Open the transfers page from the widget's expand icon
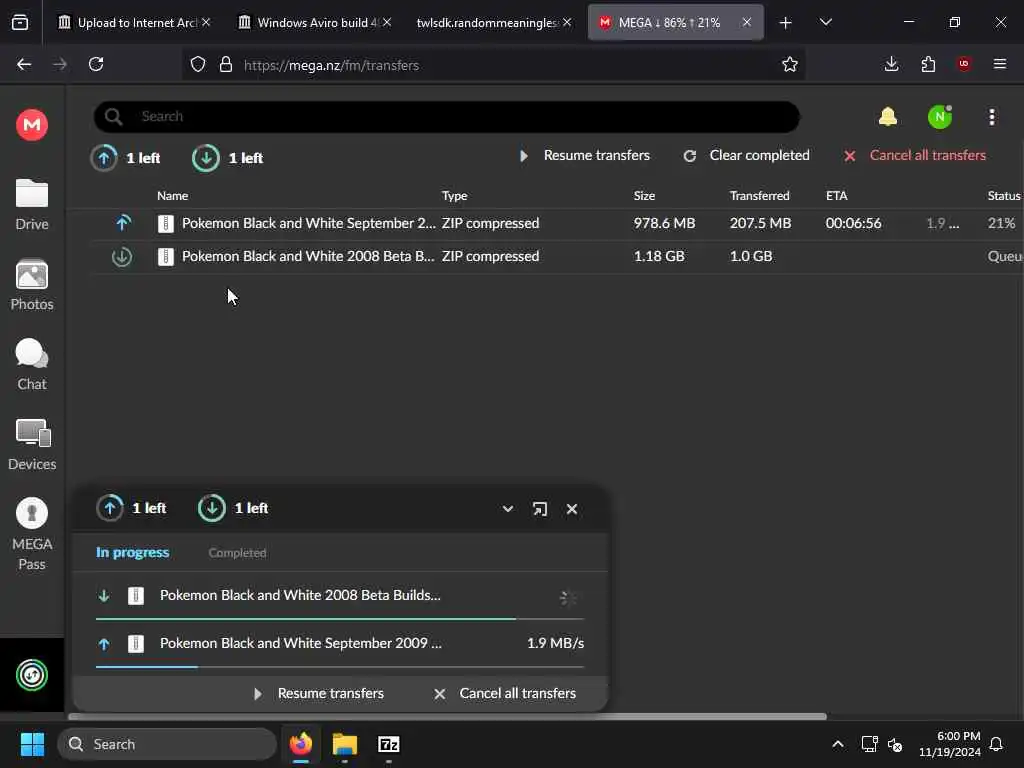The height and width of the screenshot is (768, 1024). [539, 509]
